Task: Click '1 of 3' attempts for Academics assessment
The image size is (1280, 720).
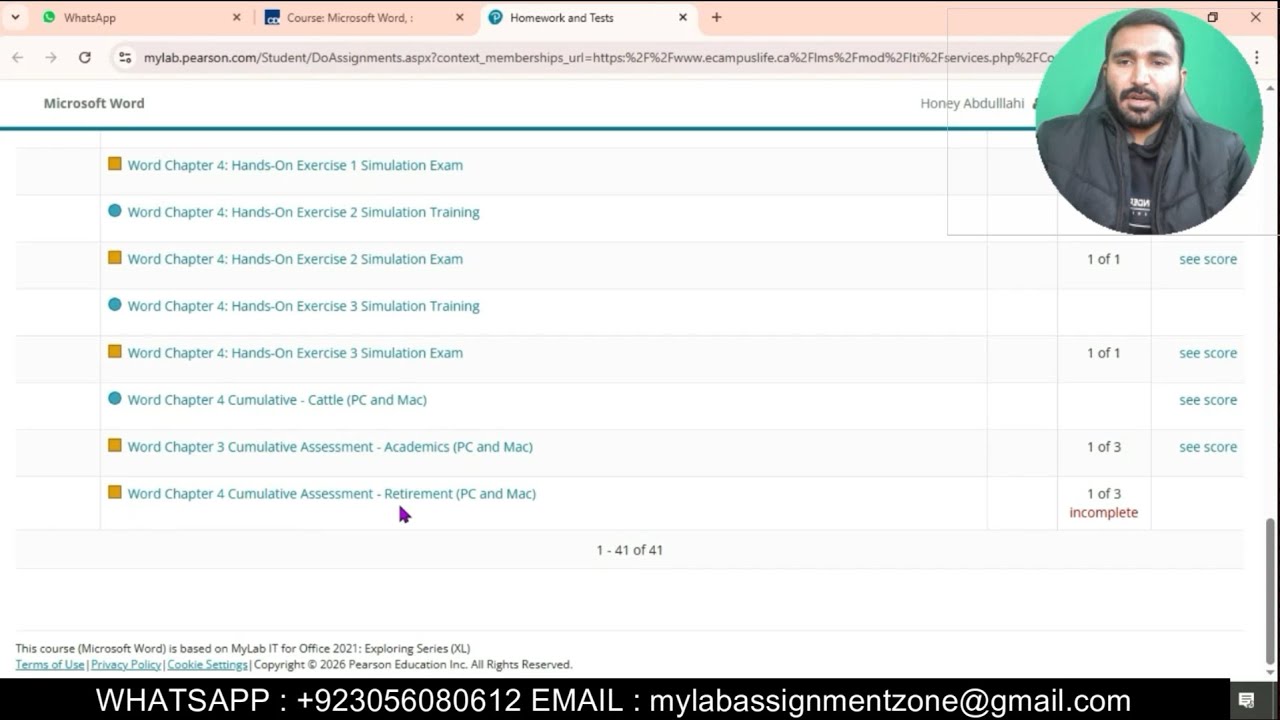Action: click(1104, 447)
